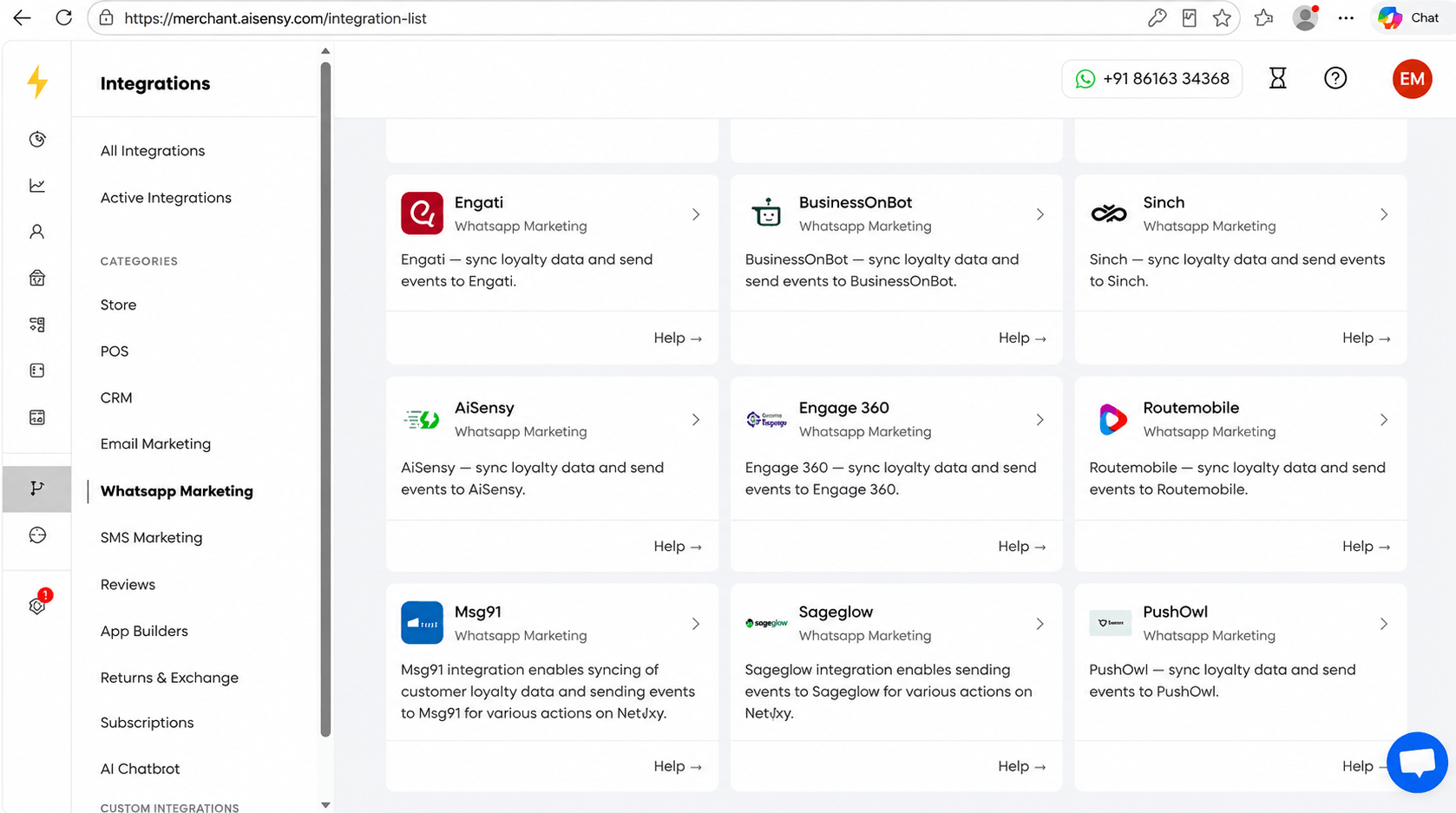Viewport: 1456px width, 813px height.
Task: Open the EM profile avatar
Action: (1412, 79)
